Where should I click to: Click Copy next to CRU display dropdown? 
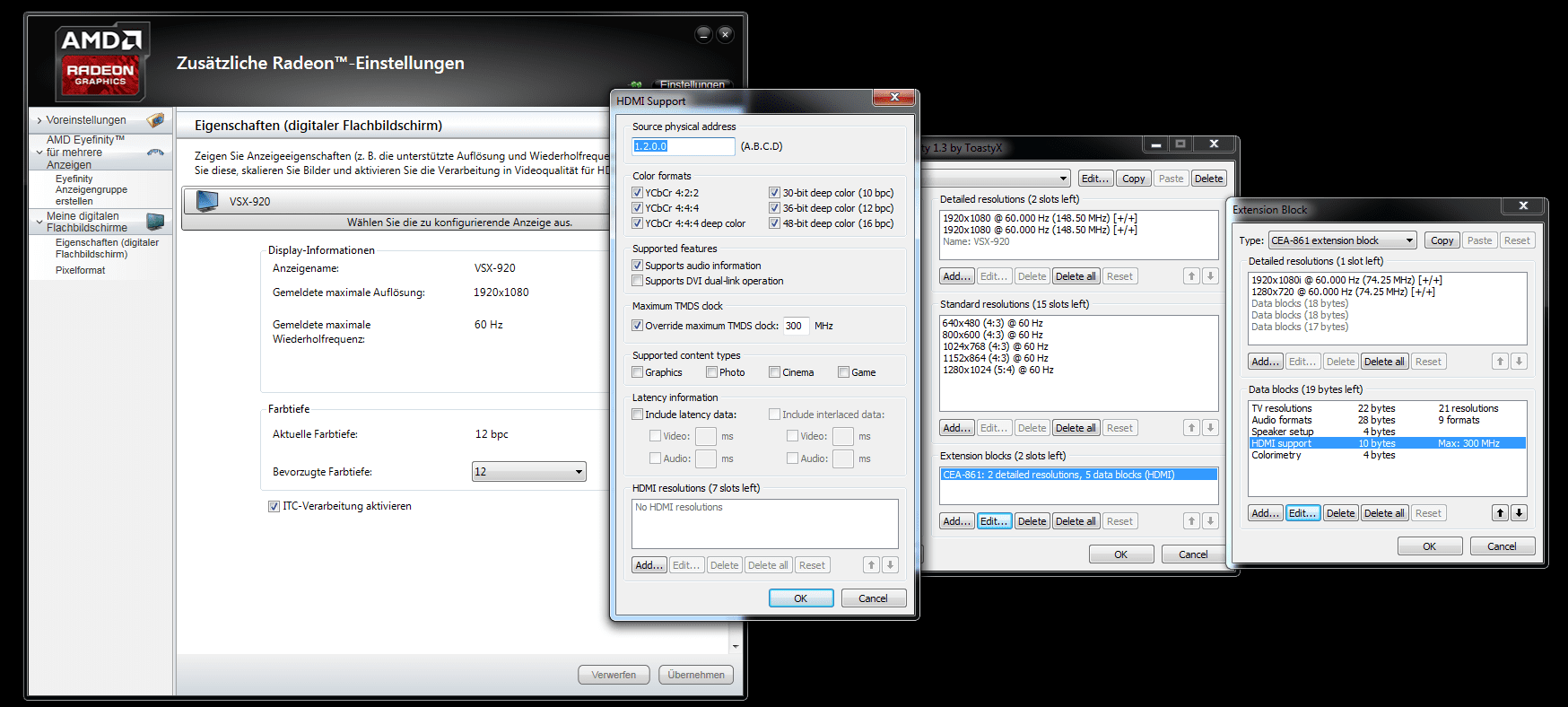pyautogui.click(x=1134, y=179)
